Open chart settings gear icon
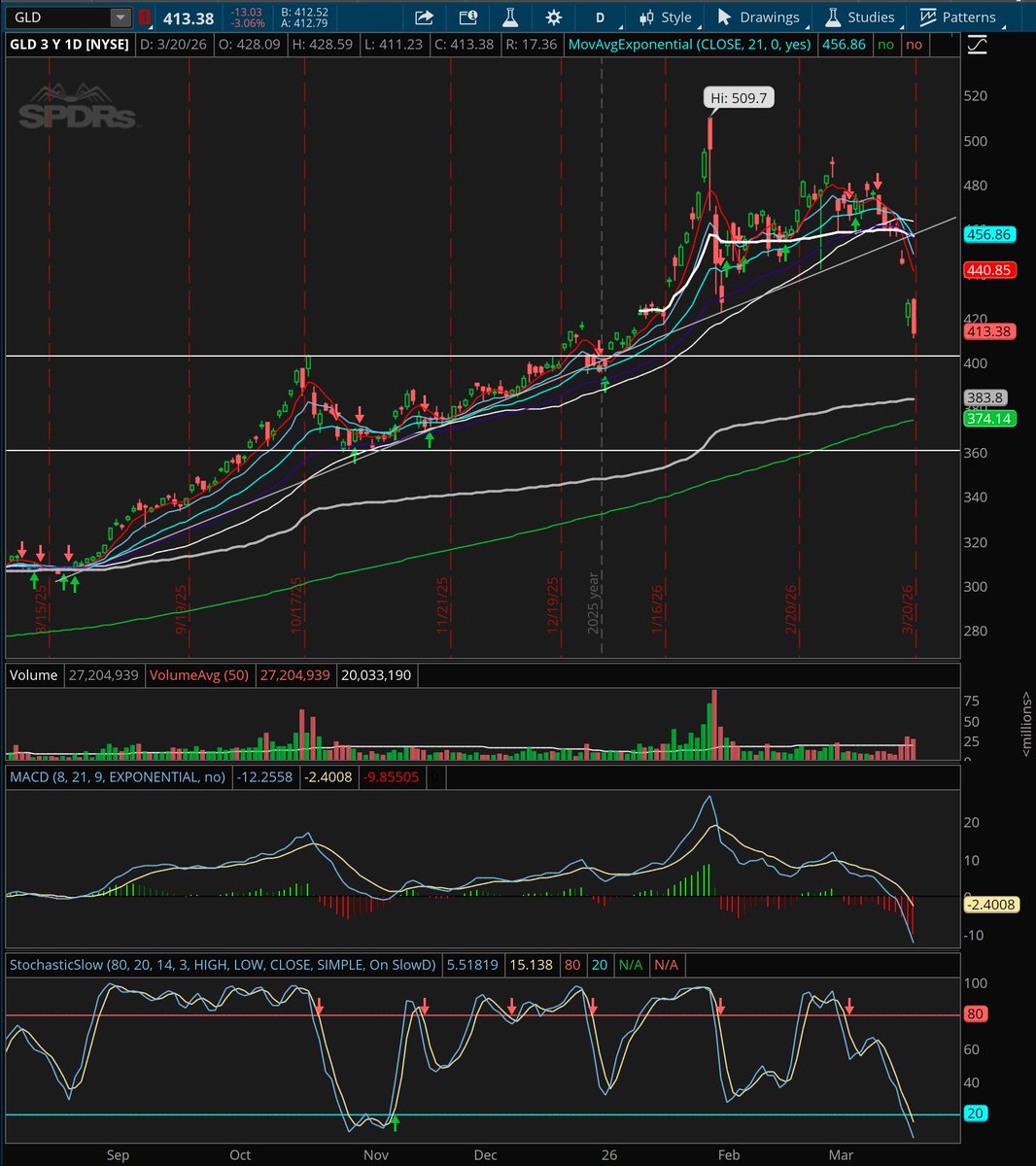 pyautogui.click(x=554, y=17)
